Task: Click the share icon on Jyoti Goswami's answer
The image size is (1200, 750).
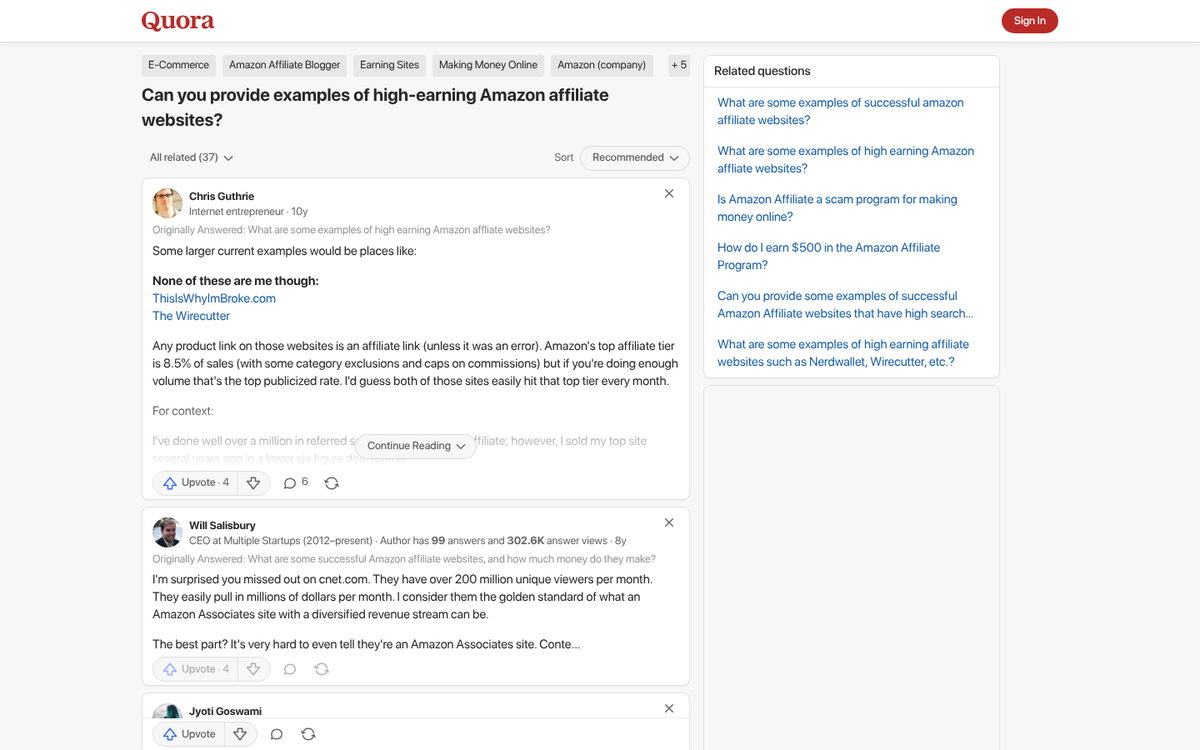Action: point(308,733)
